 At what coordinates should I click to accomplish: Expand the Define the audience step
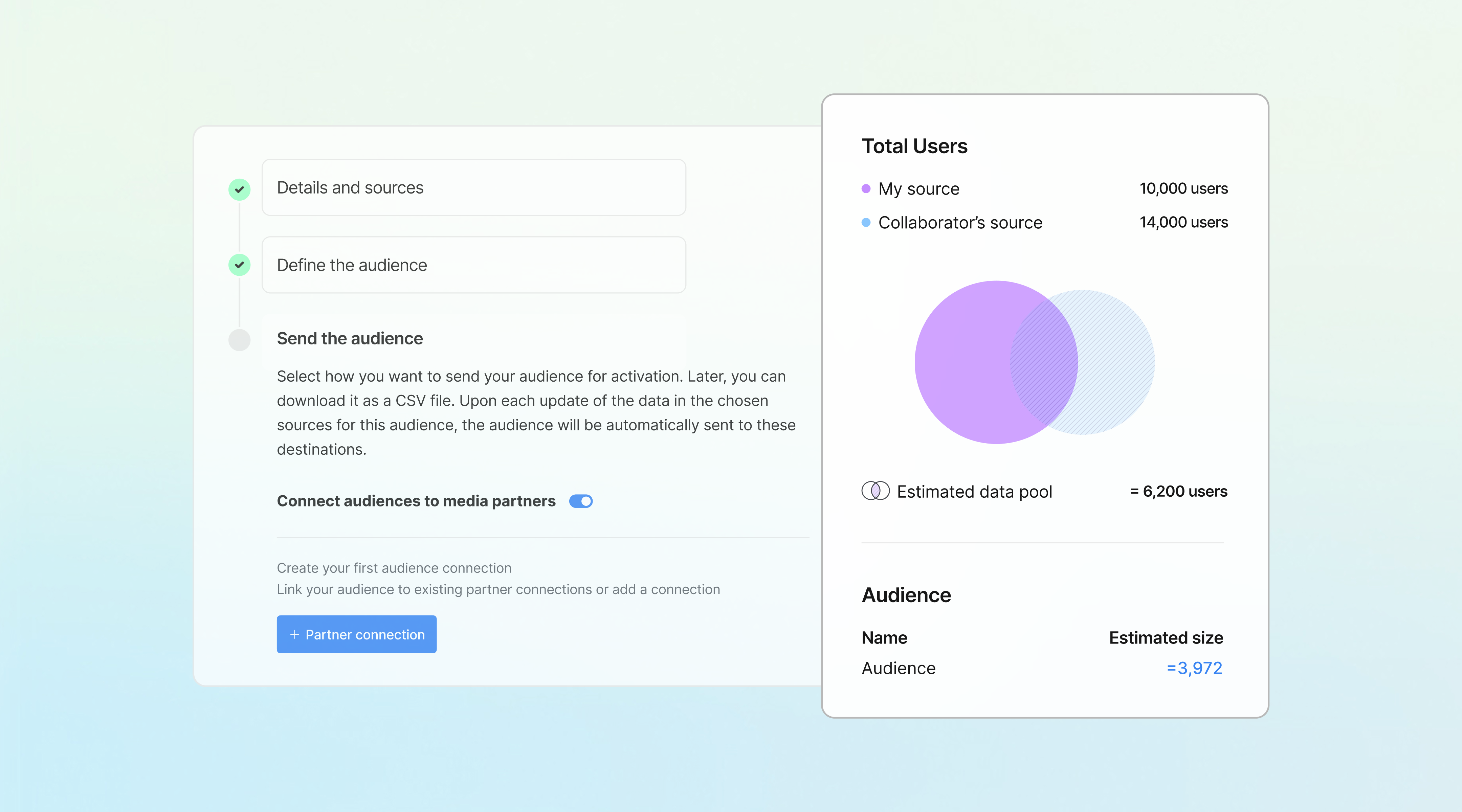pyautogui.click(x=473, y=265)
